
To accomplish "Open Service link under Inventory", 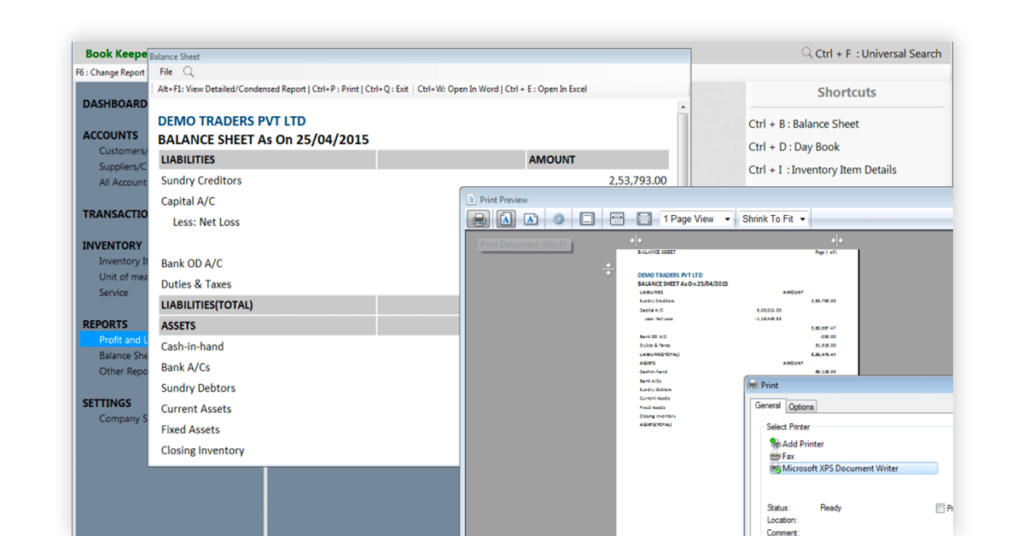I will [x=114, y=292].
